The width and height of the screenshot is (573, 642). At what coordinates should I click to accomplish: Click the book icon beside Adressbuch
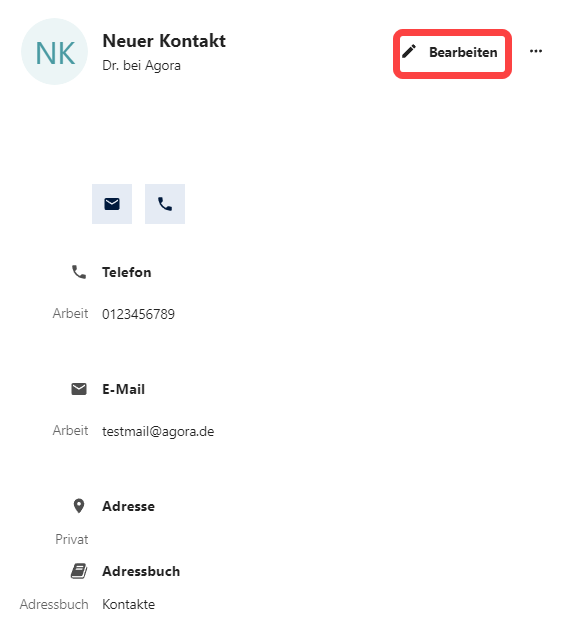(x=79, y=571)
